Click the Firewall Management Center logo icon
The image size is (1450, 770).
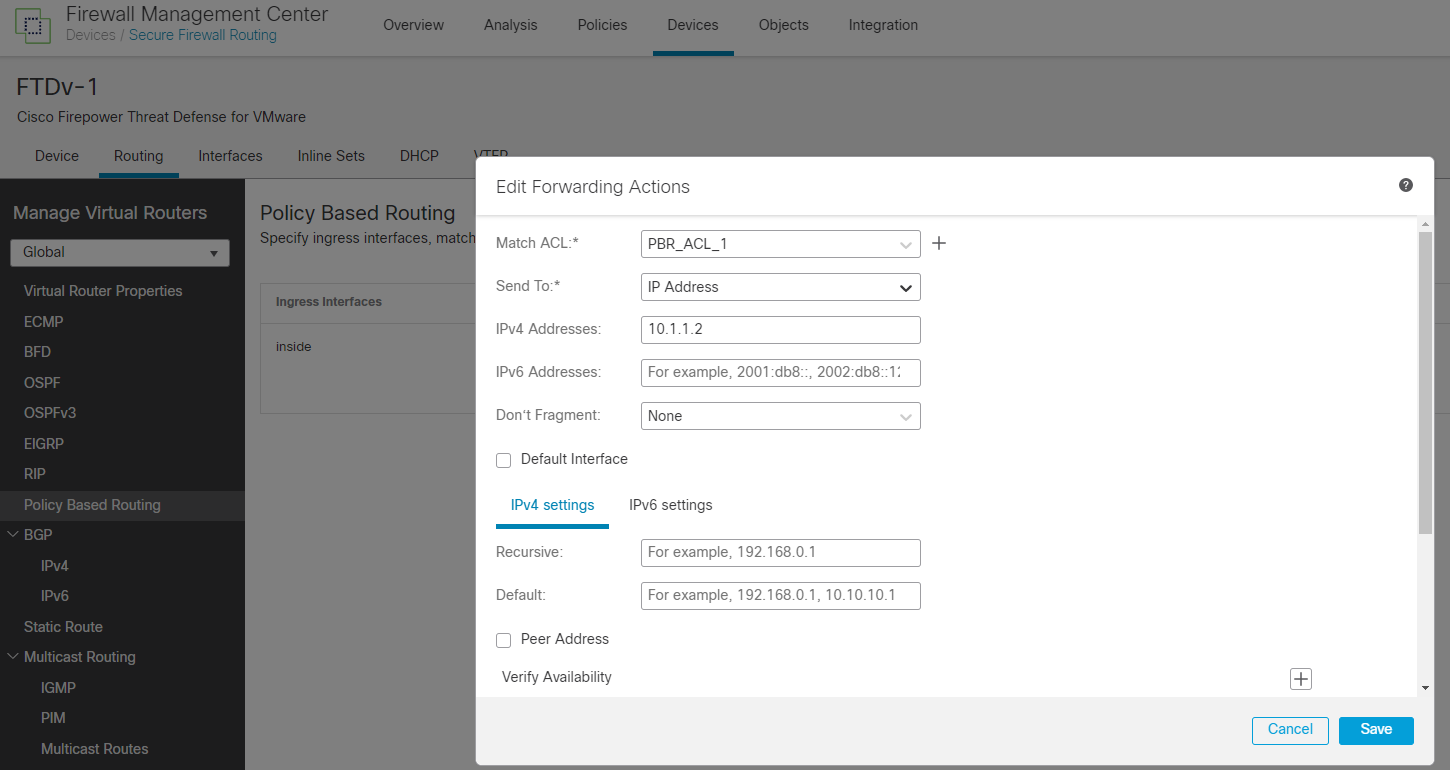(33, 24)
